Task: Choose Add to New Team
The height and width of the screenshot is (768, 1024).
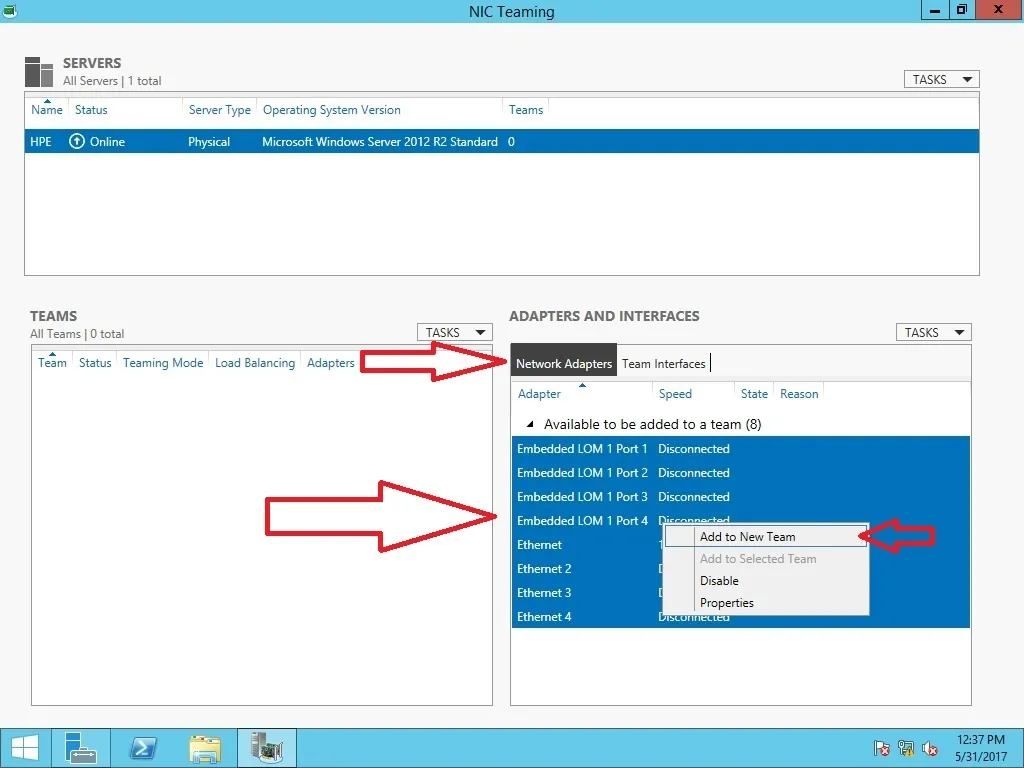Action: [x=766, y=537]
